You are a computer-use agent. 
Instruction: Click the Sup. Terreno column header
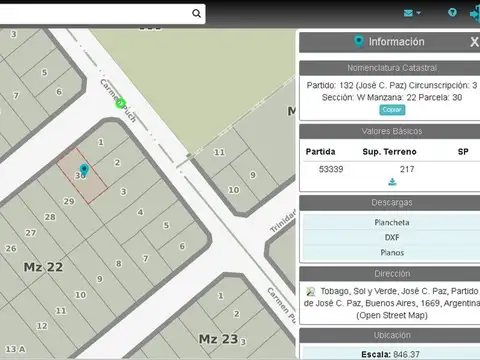point(389,152)
